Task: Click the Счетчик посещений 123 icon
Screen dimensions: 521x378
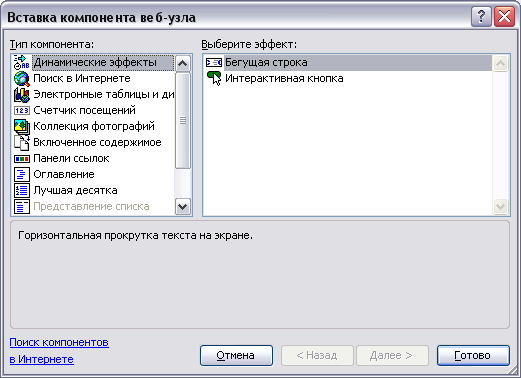Action: [22, 110]
